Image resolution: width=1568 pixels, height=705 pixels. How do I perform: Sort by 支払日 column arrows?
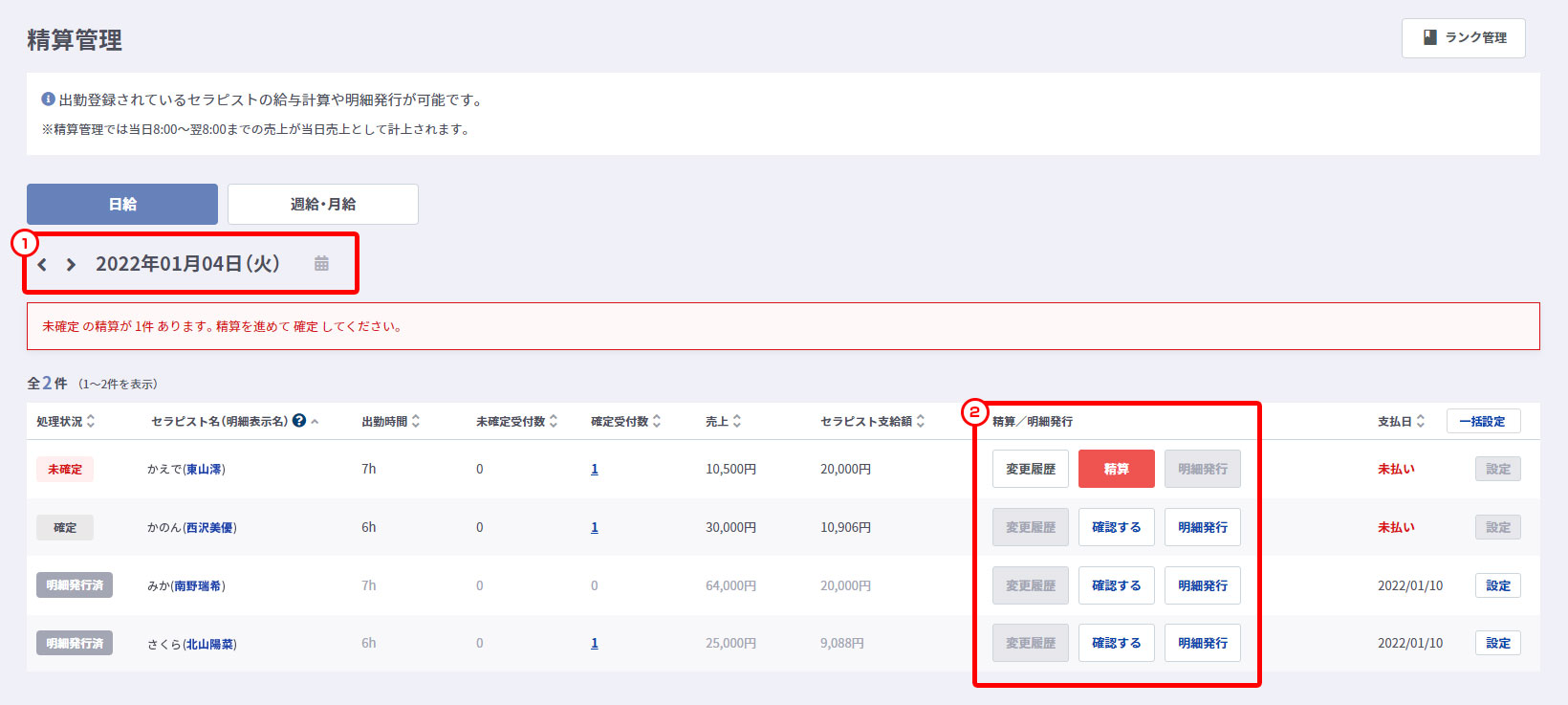[x=1421, y=421]
